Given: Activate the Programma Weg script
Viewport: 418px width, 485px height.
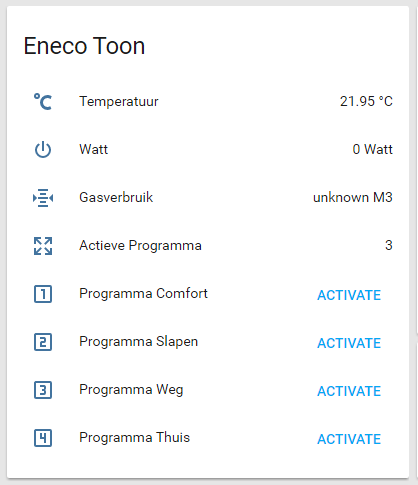Looking at the screenshot, I should 349,391.
